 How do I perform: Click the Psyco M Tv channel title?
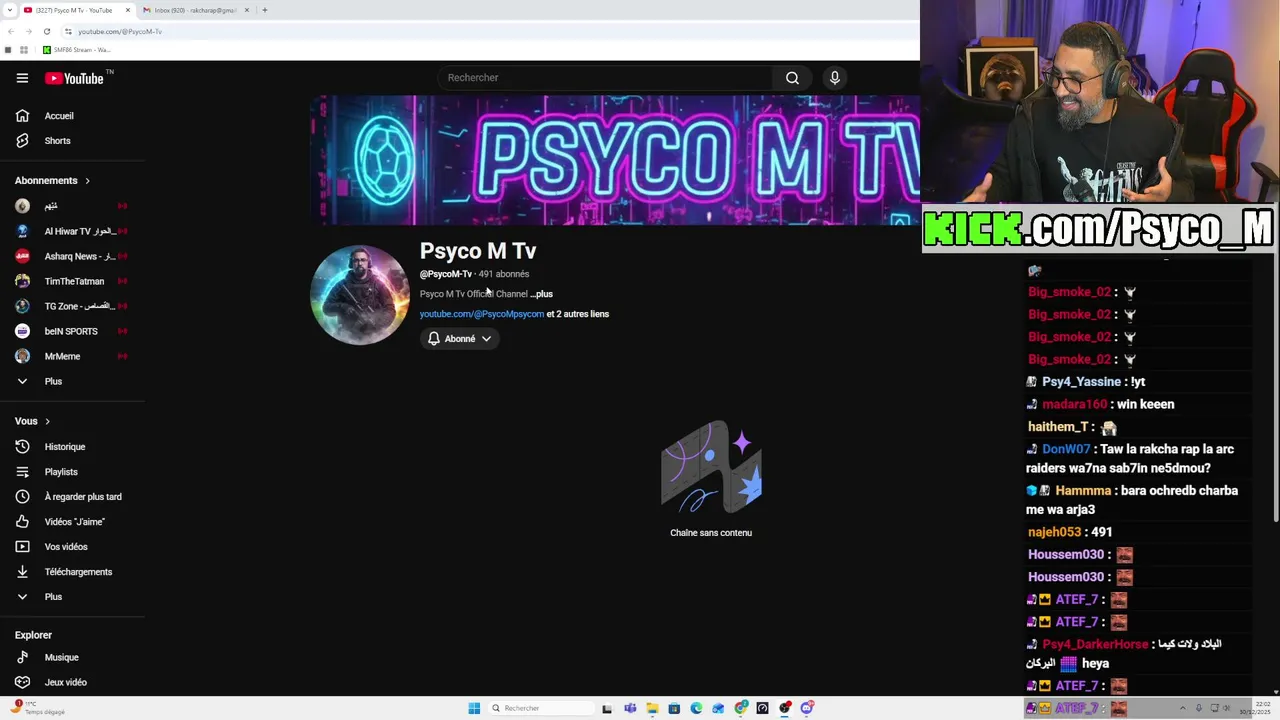point(478,251)
